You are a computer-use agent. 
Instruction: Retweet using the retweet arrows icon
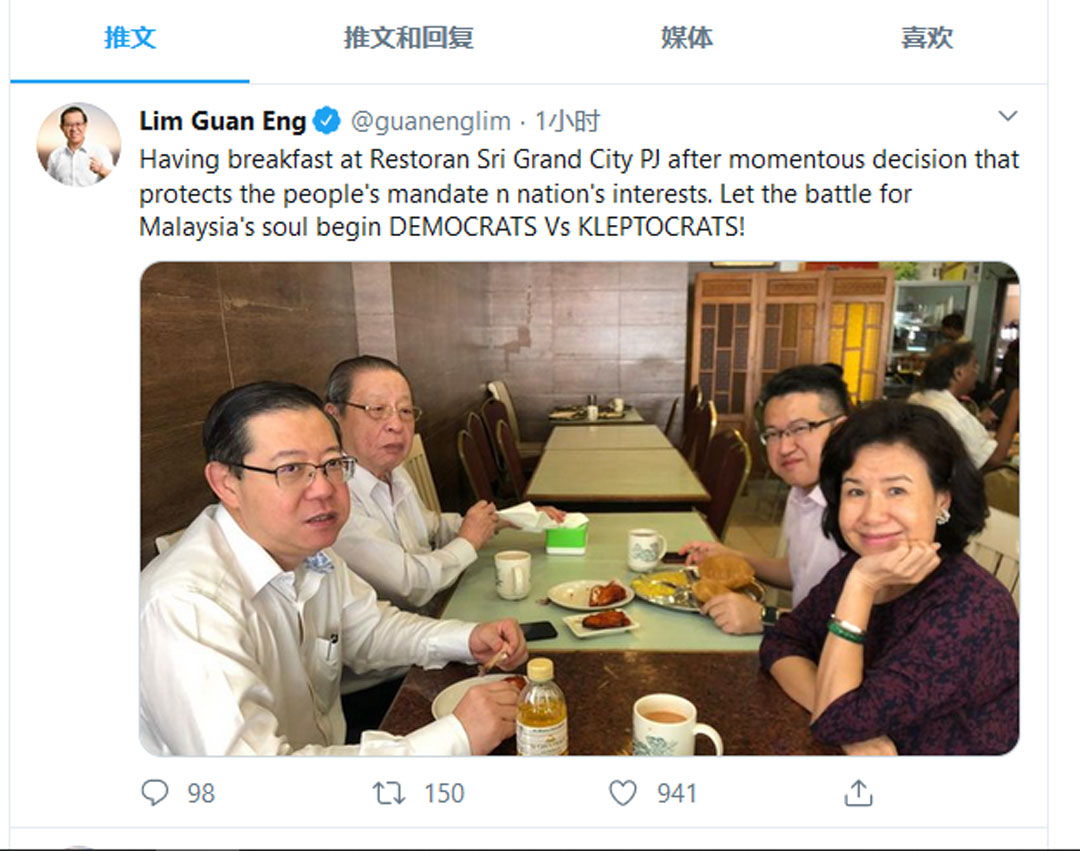coord(388,793)
